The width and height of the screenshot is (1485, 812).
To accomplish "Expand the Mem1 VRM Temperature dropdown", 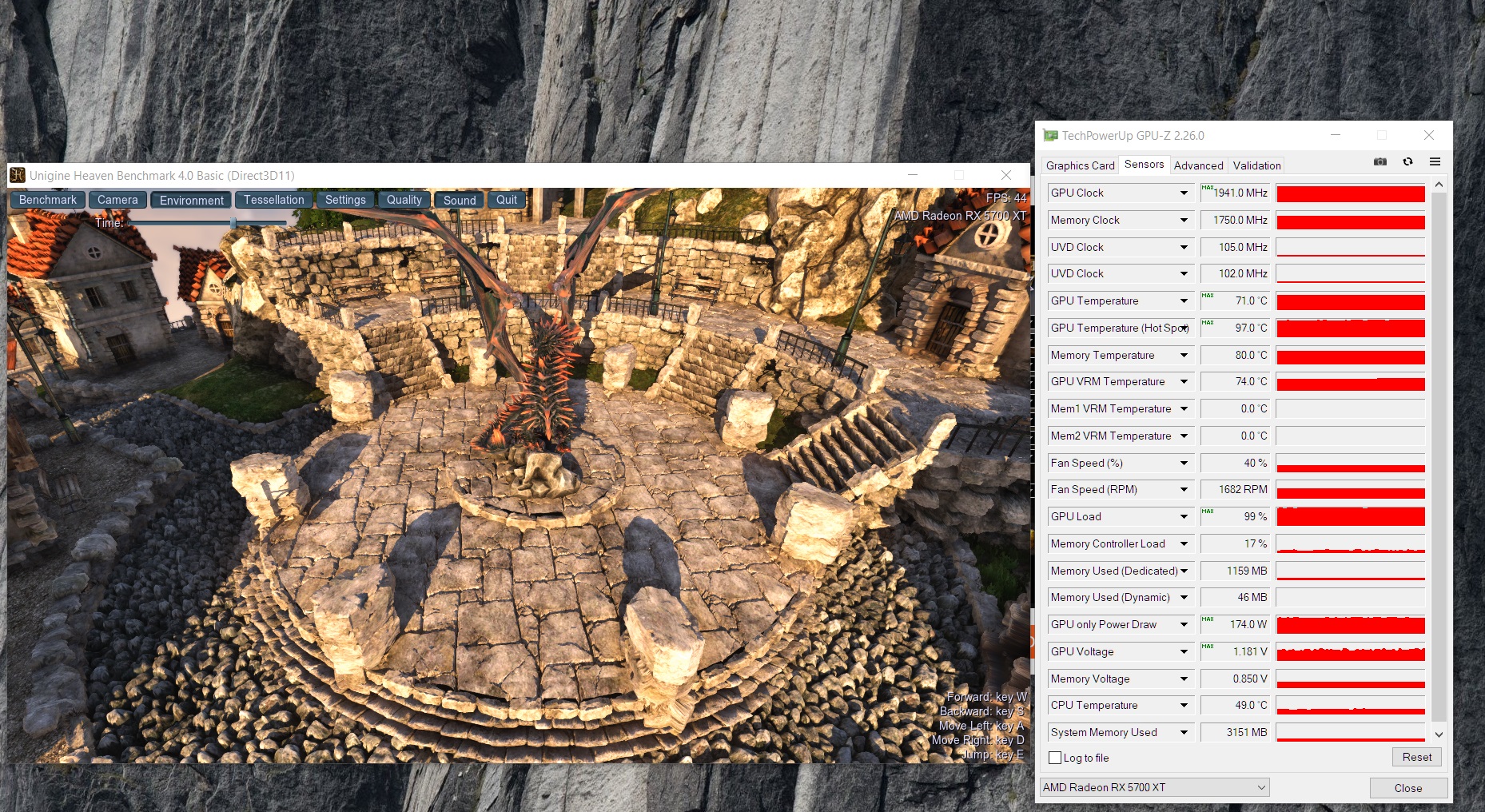I will tap(1184, 409).
